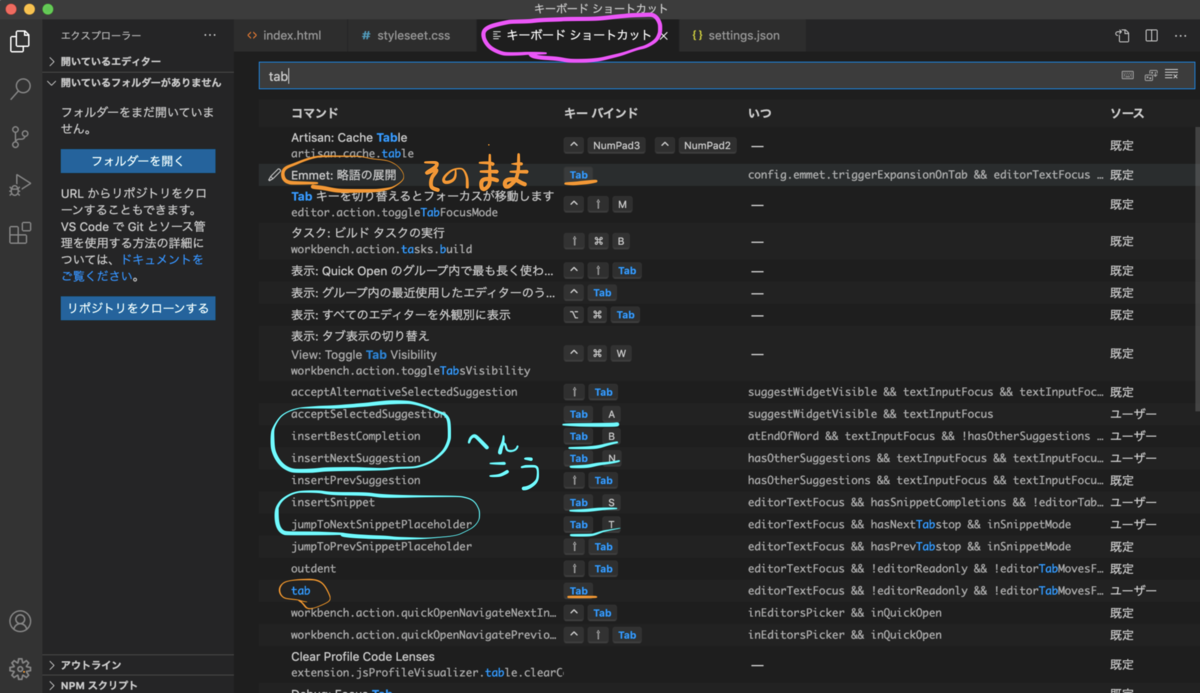Open keyboard shortcuts JSON file icon

1123,36
